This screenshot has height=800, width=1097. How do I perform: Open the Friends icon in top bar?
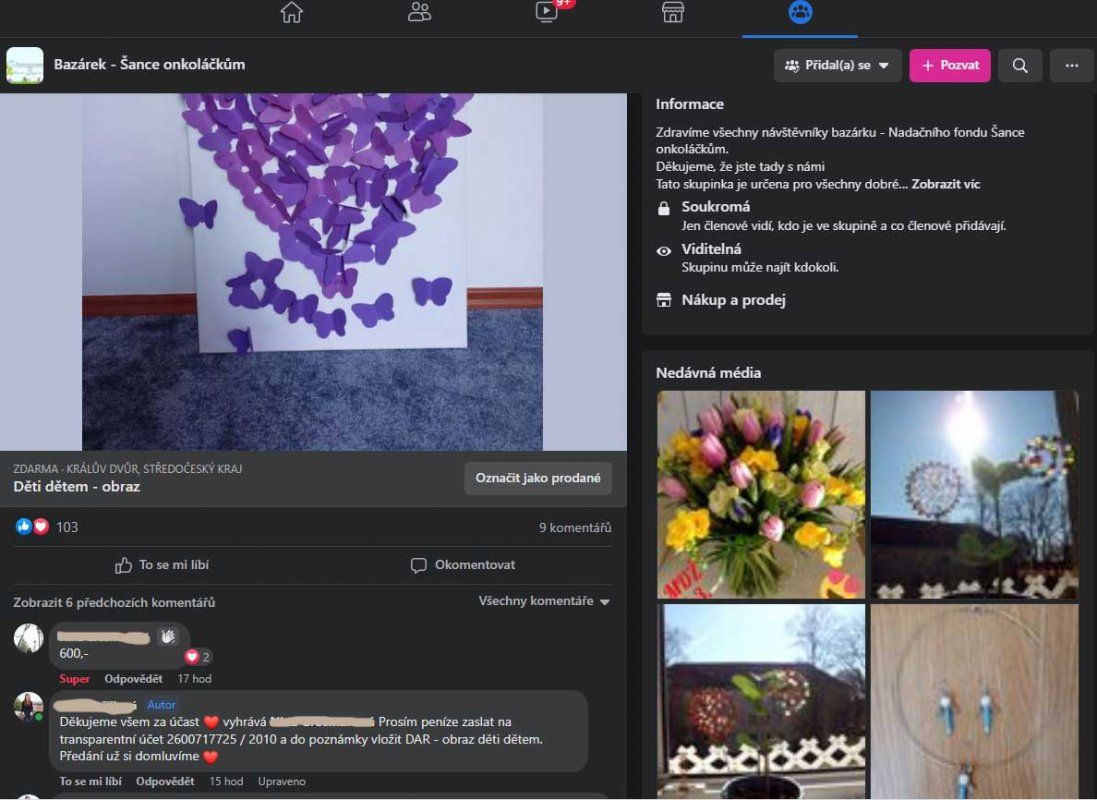point(419,13)
